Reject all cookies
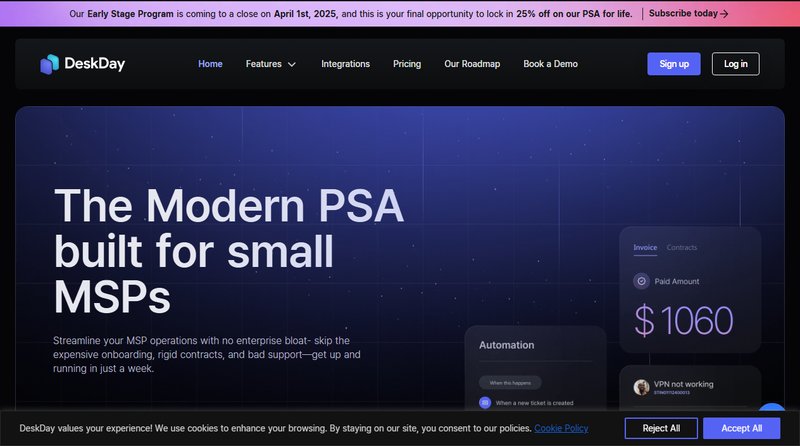 [661, 428]
